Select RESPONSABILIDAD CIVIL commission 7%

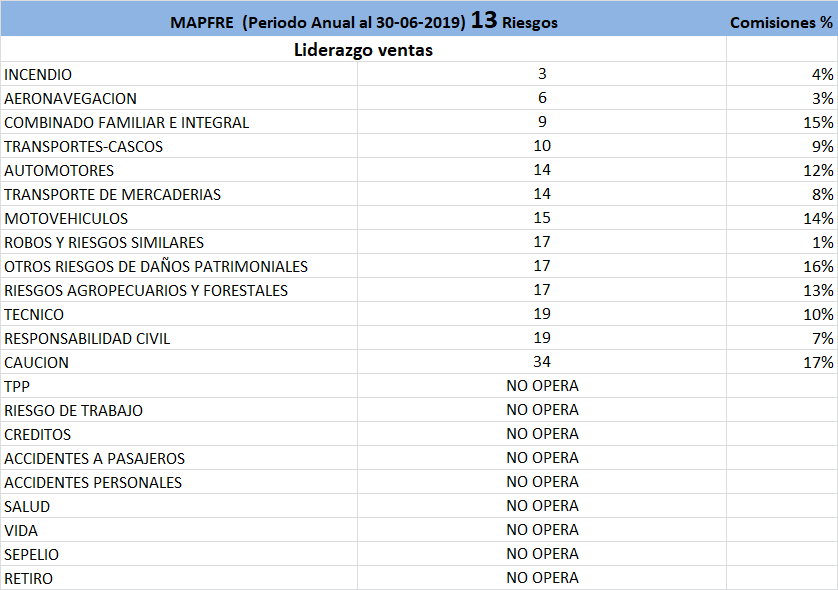[782, 338]
